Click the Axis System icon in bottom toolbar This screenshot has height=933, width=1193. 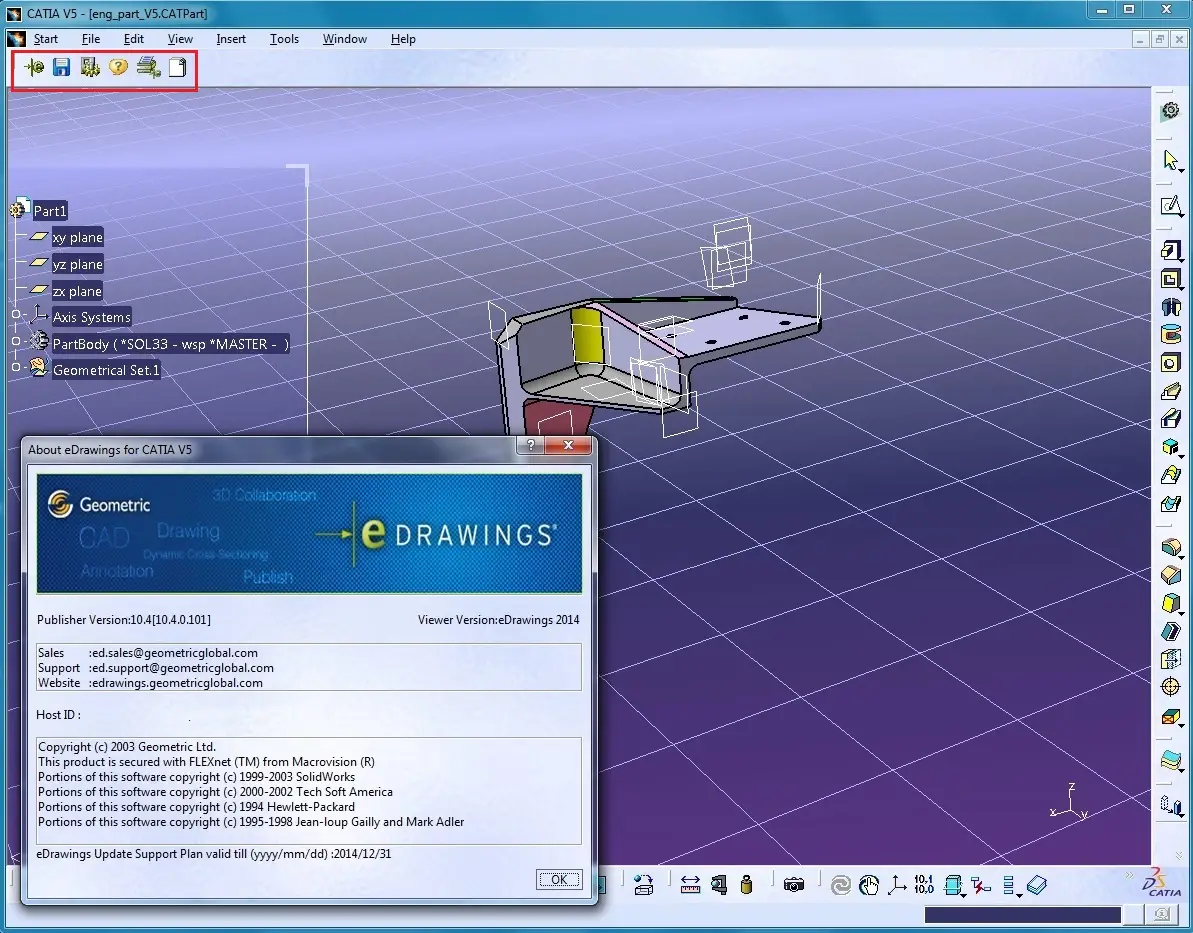897,885
